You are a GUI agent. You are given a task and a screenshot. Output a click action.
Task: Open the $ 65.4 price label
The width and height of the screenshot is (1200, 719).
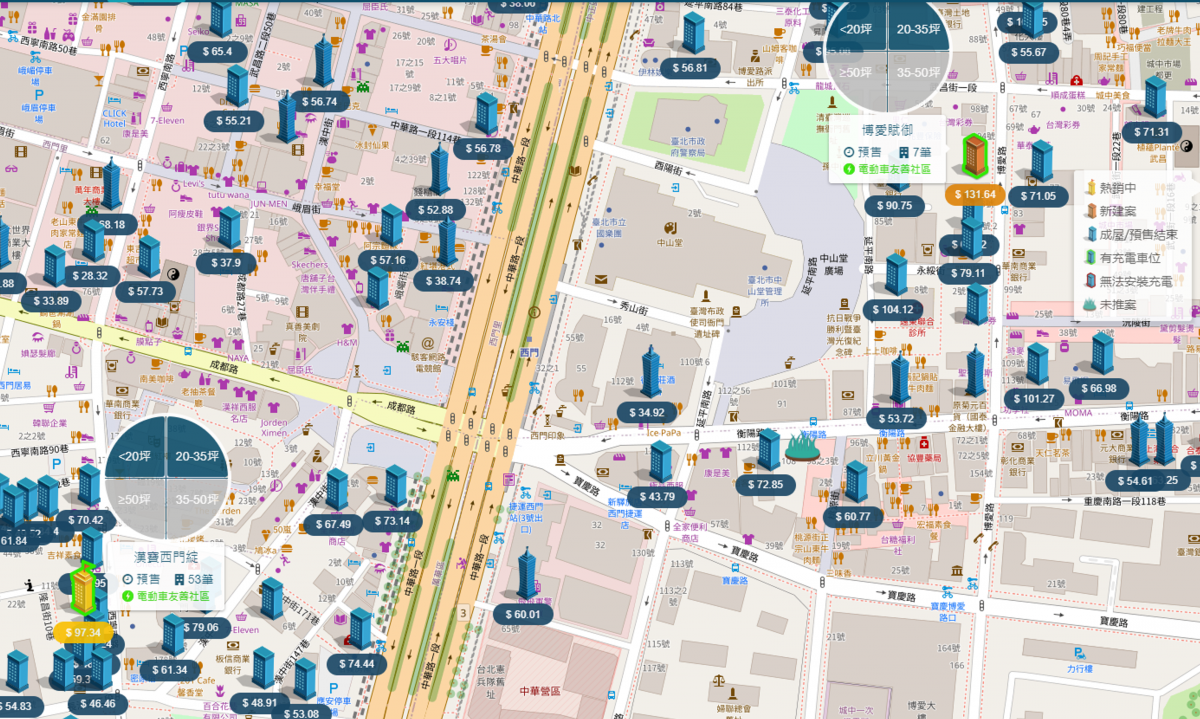(217, 51)
